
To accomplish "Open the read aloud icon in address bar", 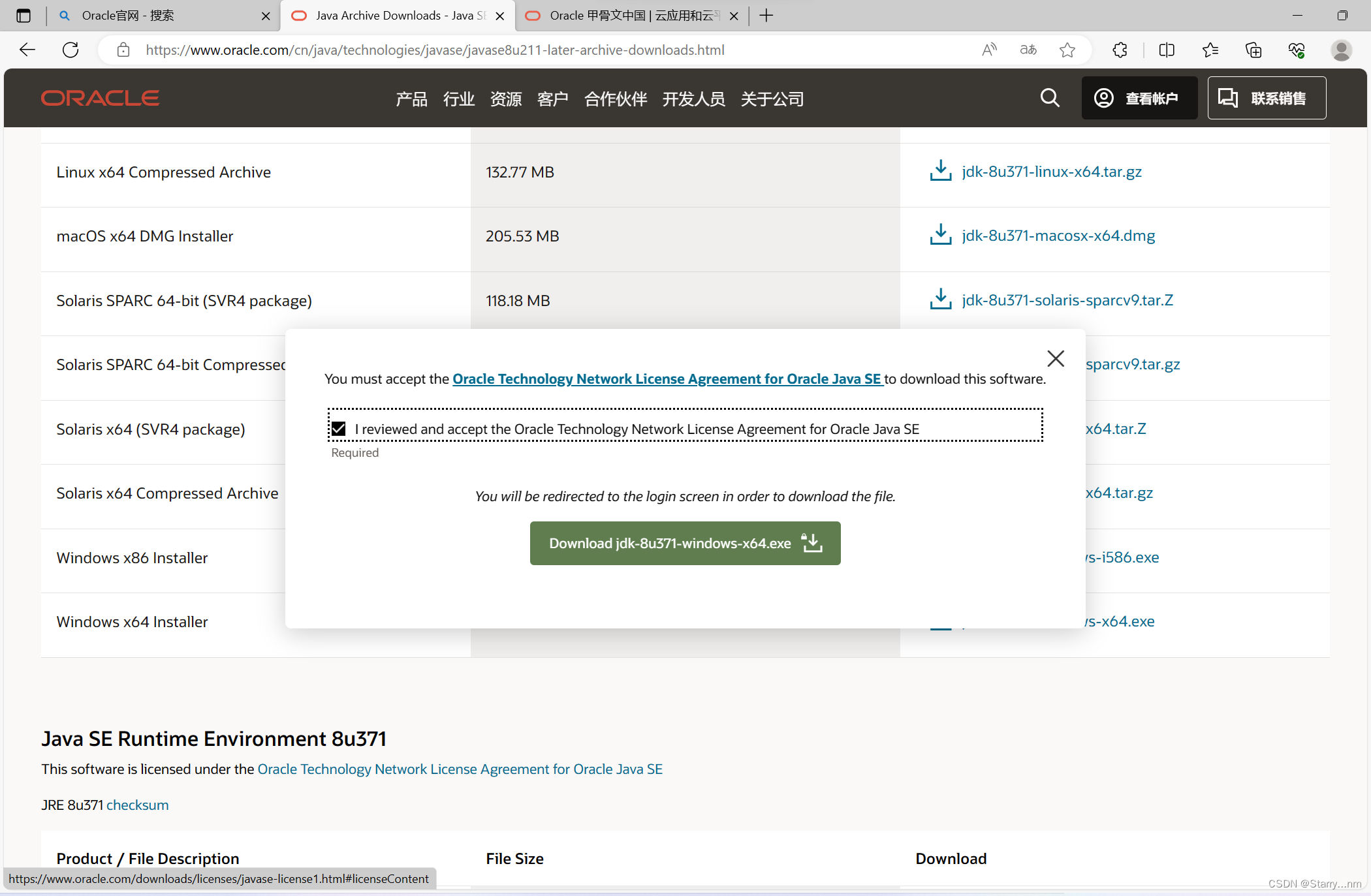I will (x=989, y=50).
